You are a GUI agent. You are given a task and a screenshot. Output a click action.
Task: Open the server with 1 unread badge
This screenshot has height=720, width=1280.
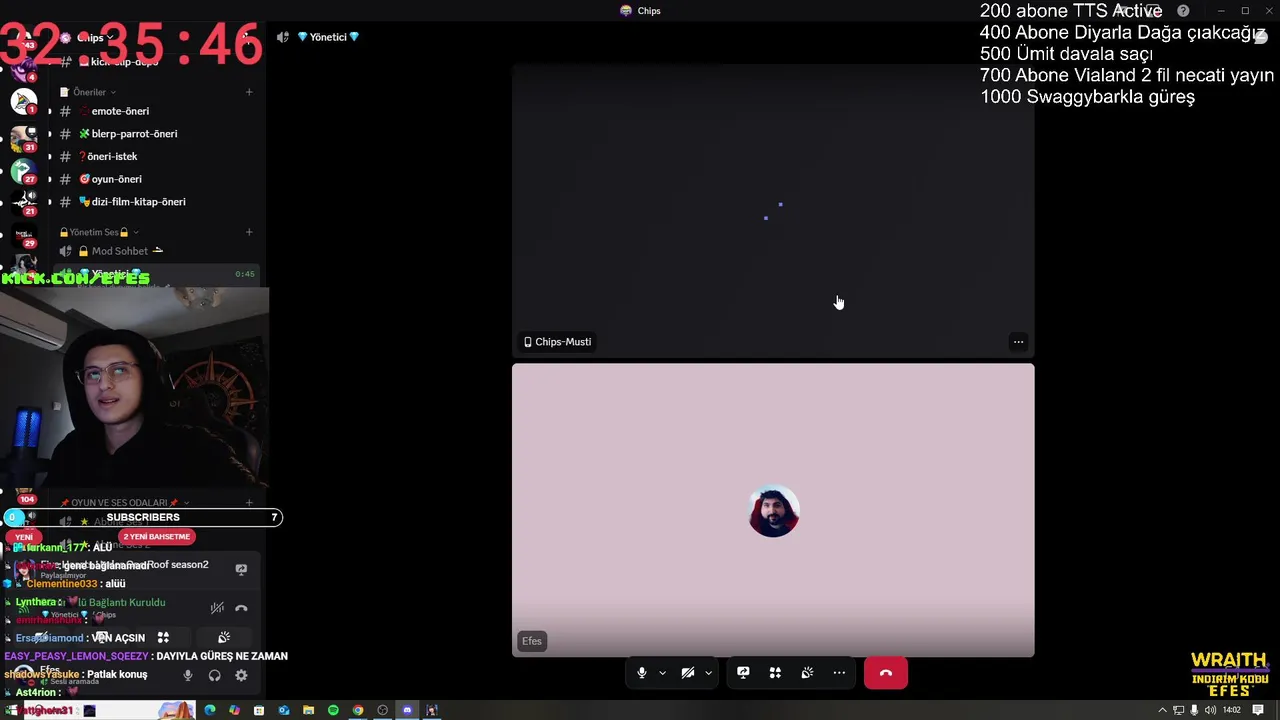point(24,100)
